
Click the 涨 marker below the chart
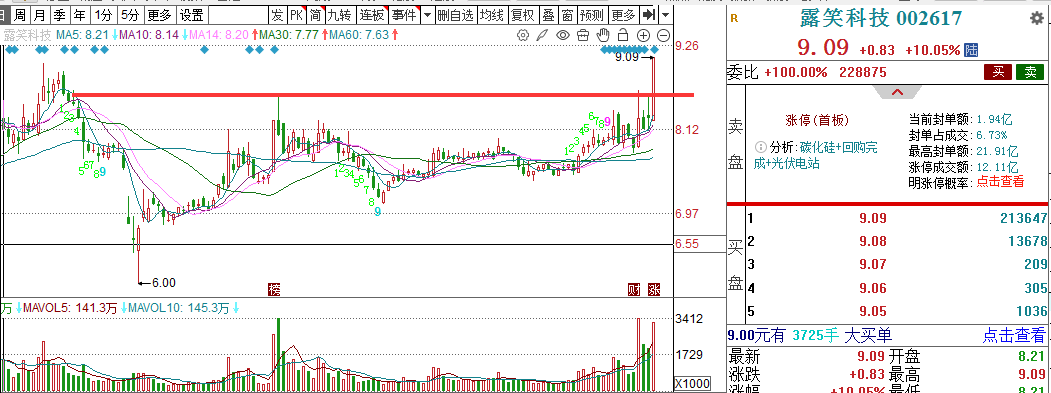(x=654, y=289)
